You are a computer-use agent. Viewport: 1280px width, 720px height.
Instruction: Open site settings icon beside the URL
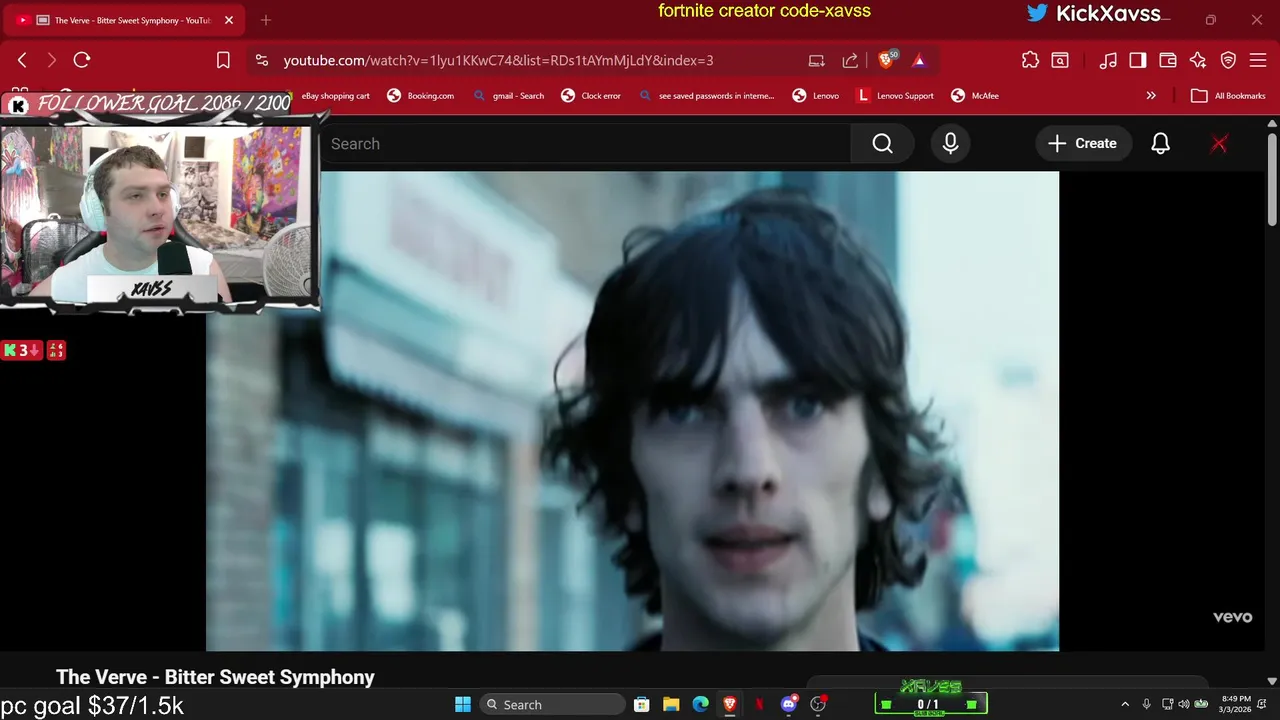point(262,60)
